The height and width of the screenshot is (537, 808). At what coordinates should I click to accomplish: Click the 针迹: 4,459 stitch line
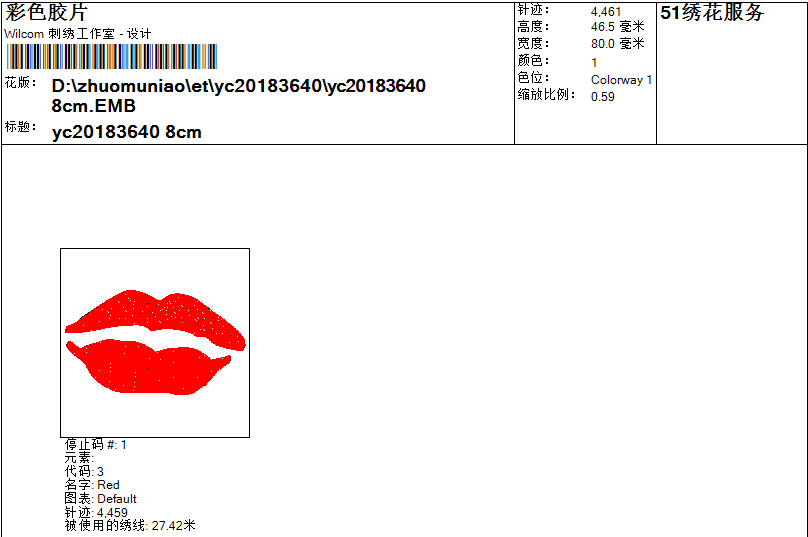(96, 512)
